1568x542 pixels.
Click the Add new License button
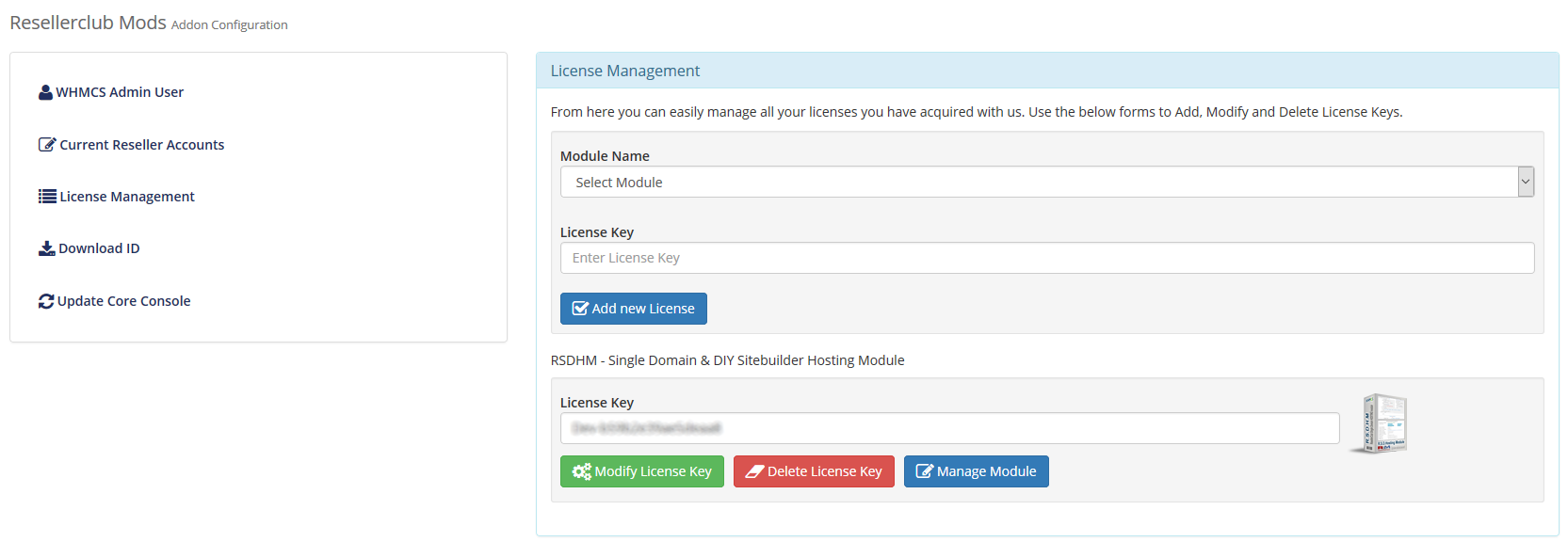634,309
